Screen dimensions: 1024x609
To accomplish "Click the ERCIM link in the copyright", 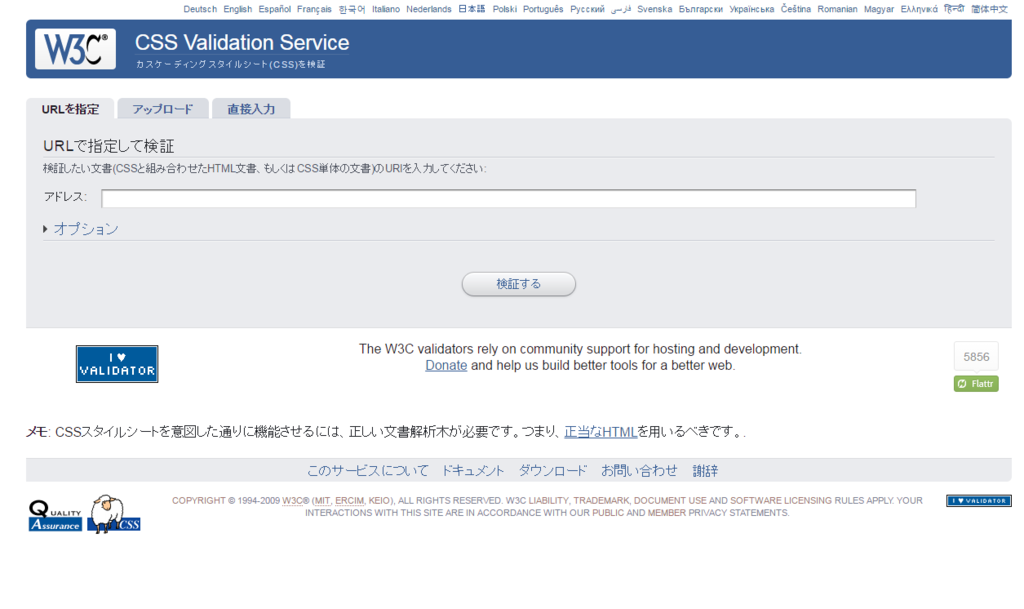I will pyautogui.click(x=349, y=501).
